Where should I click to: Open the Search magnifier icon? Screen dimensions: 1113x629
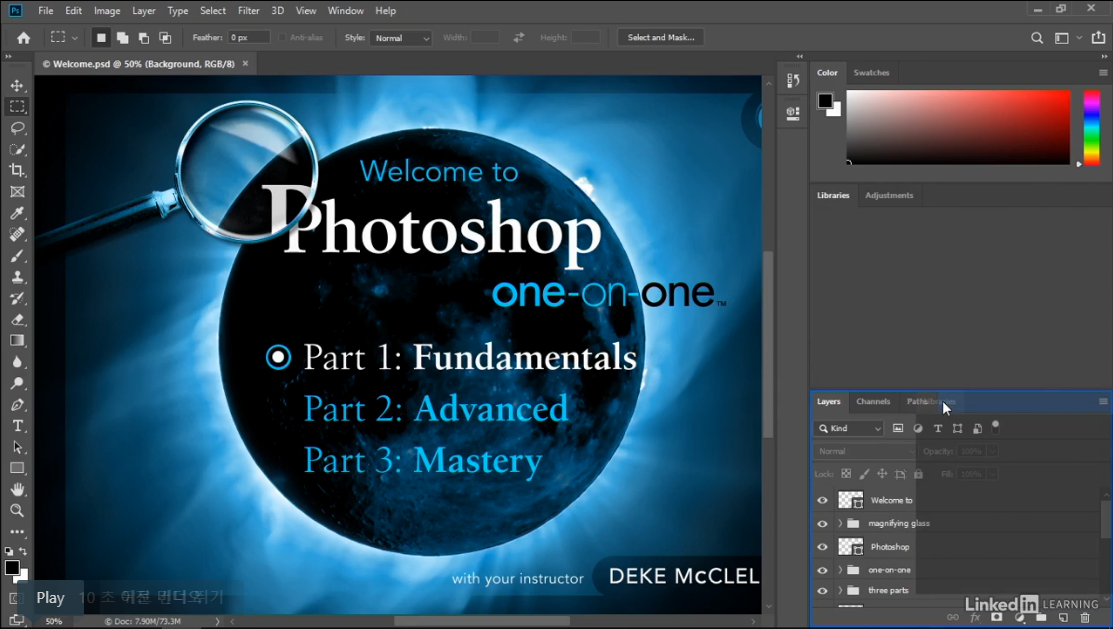pyautogui.click(x=1037, y=38)
